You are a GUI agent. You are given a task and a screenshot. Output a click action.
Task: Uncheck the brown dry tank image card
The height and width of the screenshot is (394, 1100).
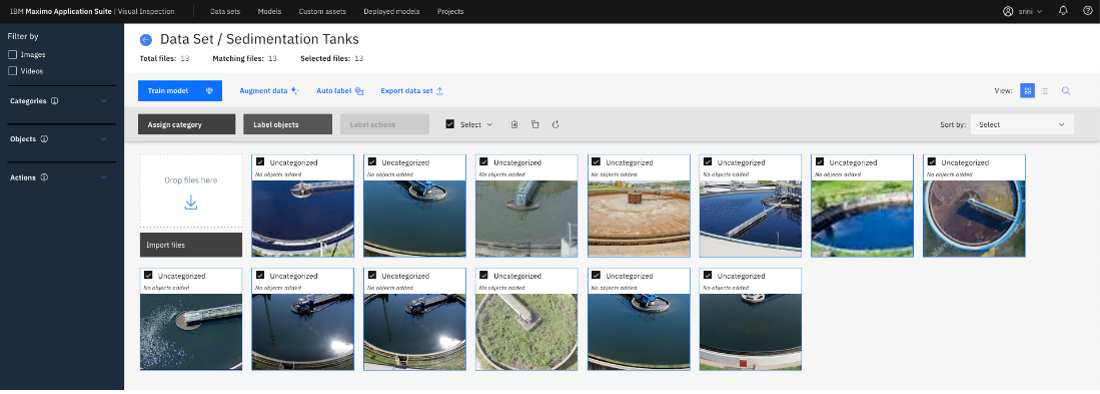pos(596,162)
